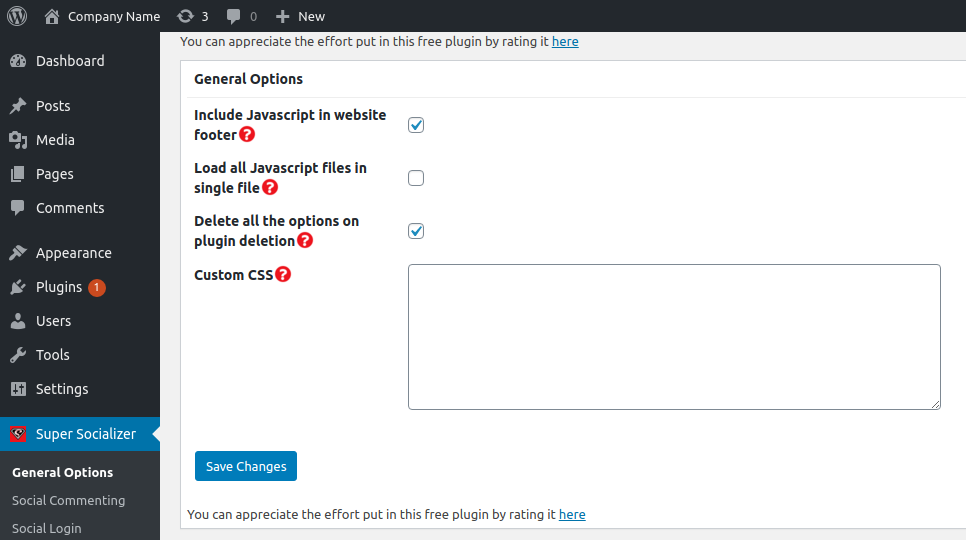Expand the Plugins menu in sidebar

[59, 287]
